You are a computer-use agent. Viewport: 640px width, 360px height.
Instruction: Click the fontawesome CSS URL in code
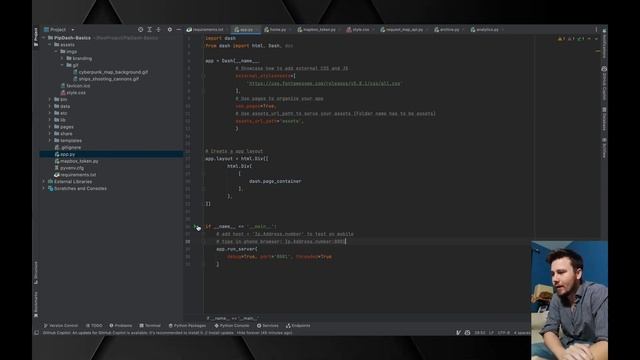324,83
